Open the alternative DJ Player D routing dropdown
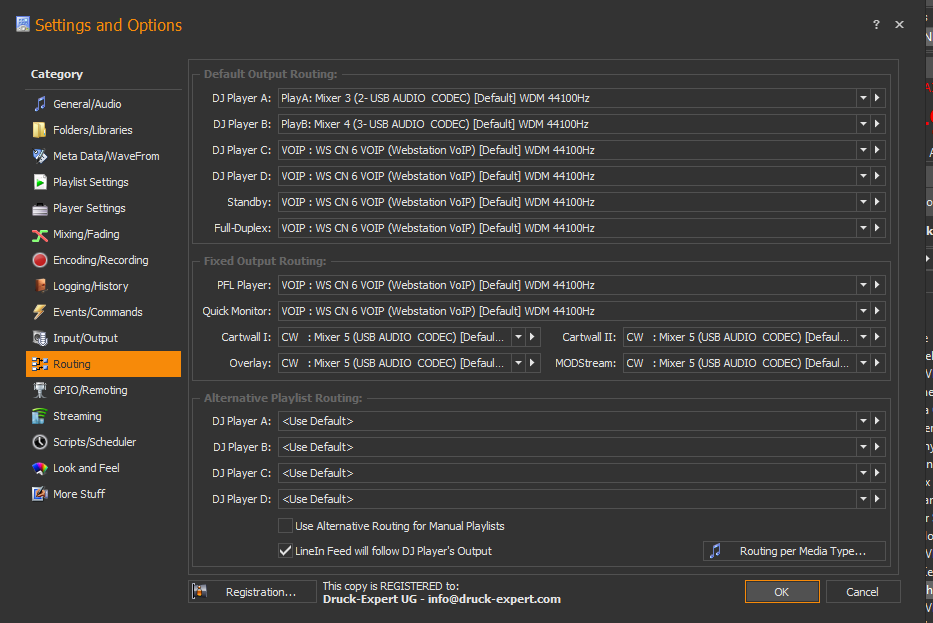The image size is (933, 623). [x=863, y=499]
